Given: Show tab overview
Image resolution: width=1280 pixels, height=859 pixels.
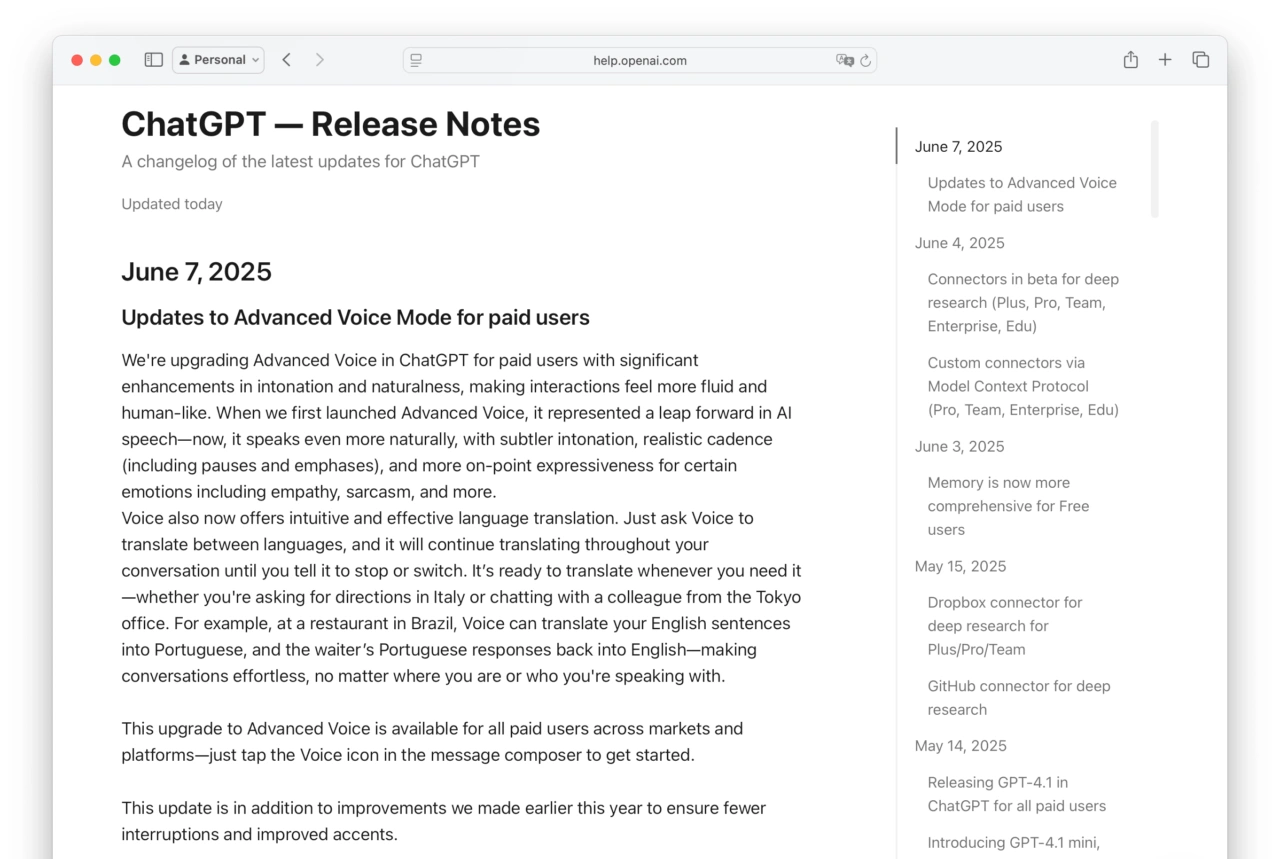Looking at the screenshot, I should click(1201, 60).
